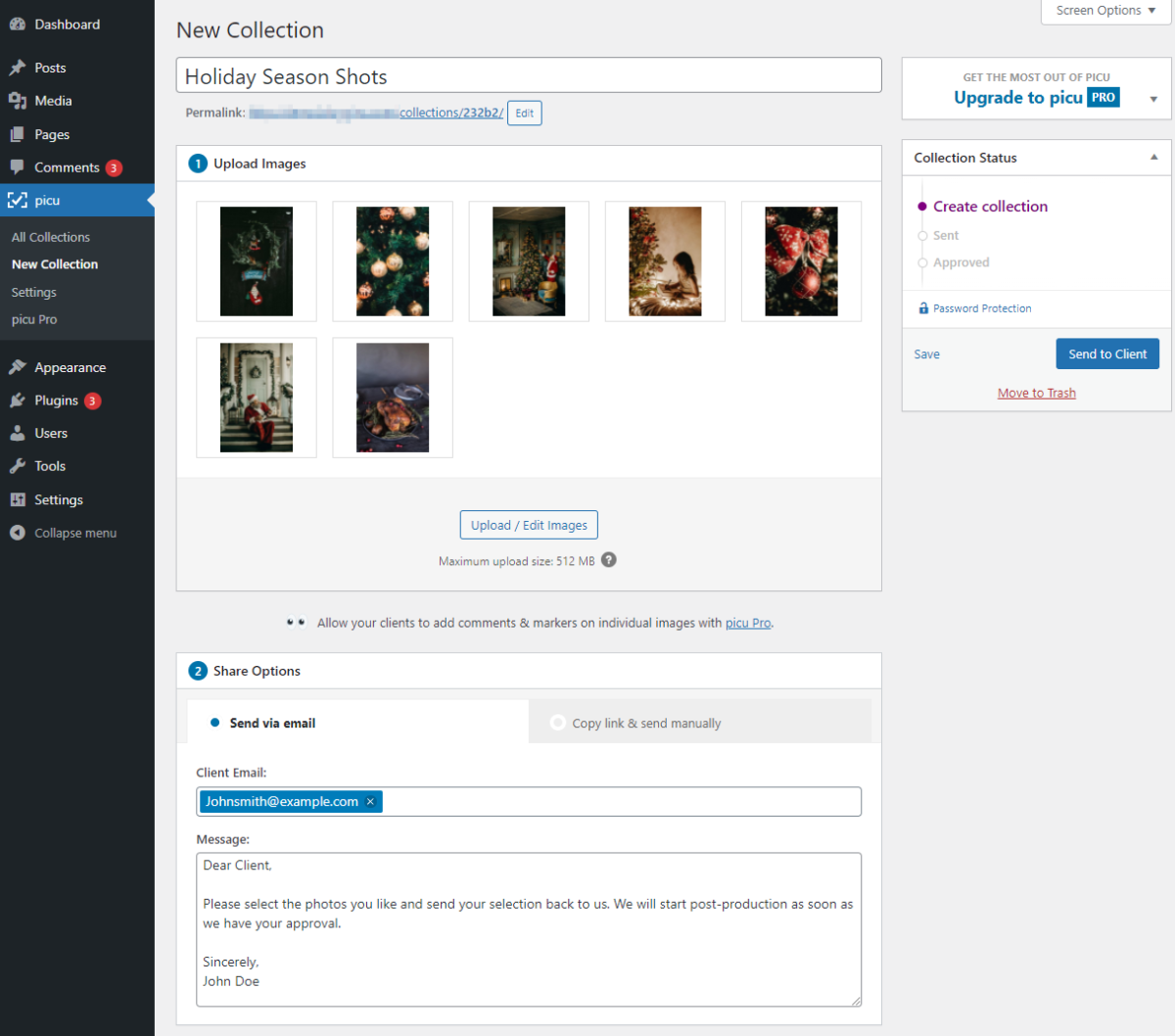Viewport: 1175px width, 1036px height.
Task: Expand the Upgrade to picu Pro panel
Action: tap(1153, 99)
